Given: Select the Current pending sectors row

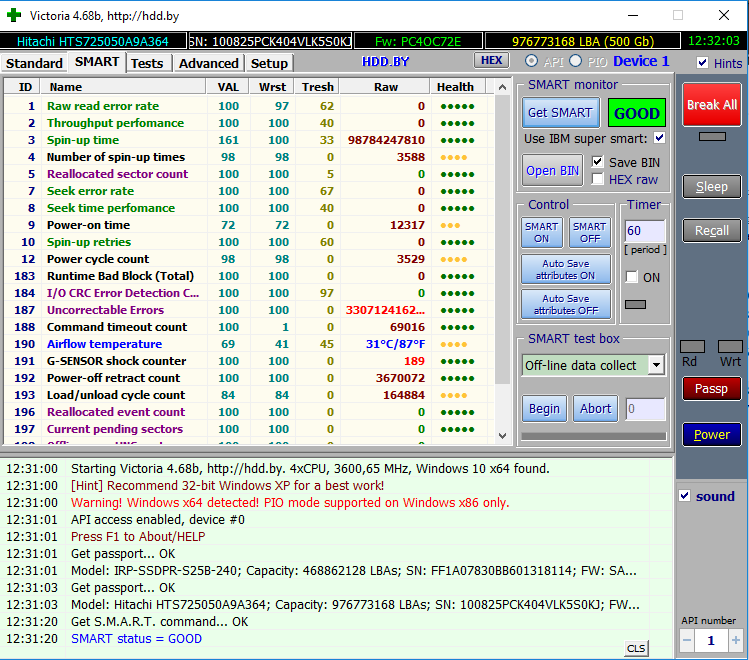Looking at the screenshot, I should click(248, 429).
